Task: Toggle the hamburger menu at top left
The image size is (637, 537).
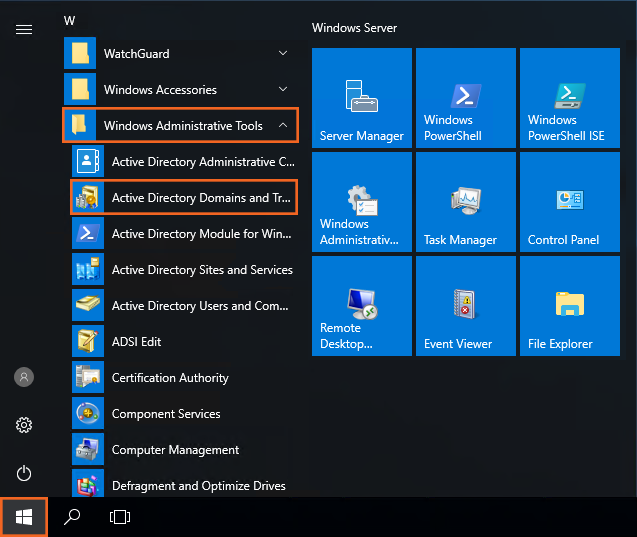Action: pos(24,30)
